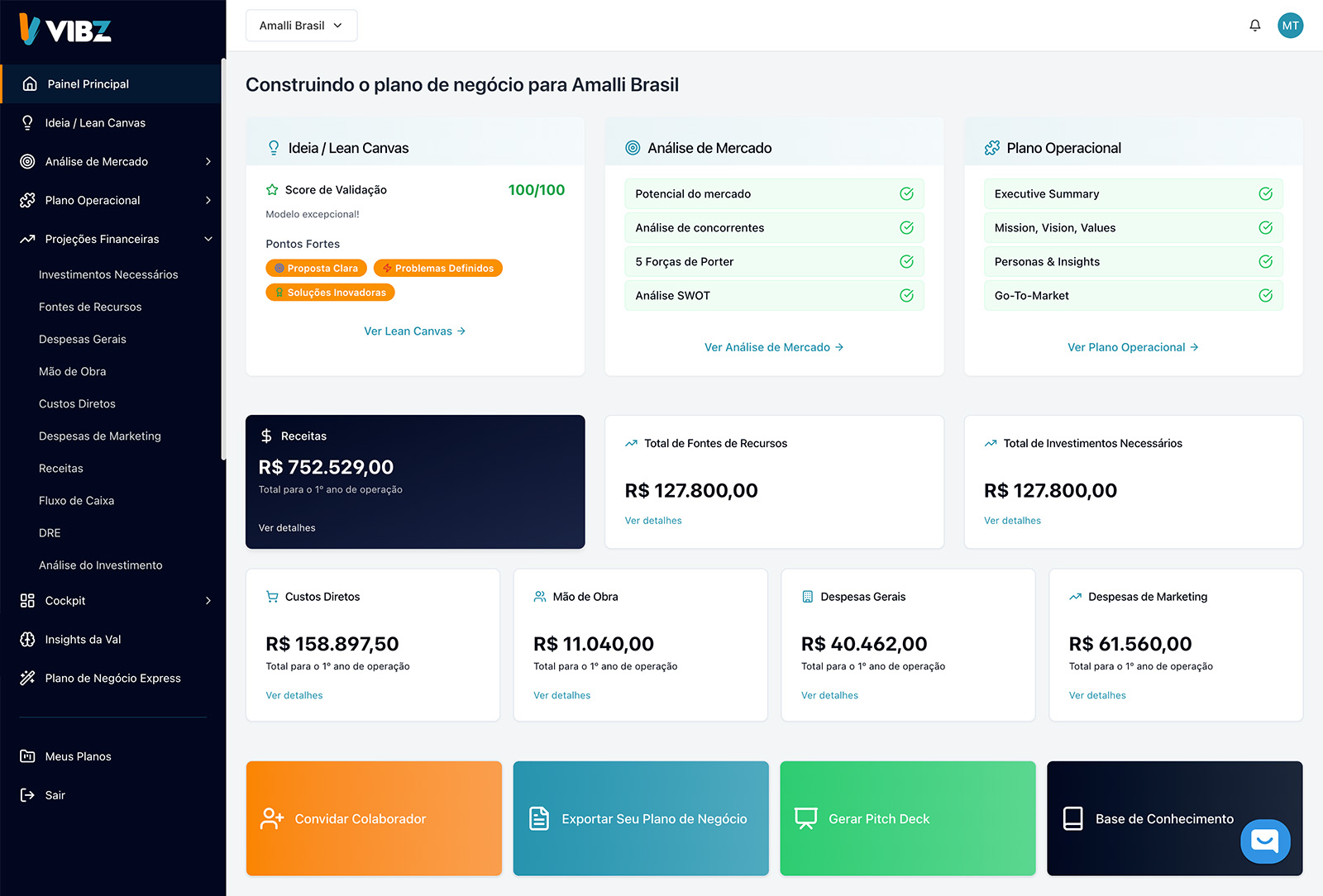Click the folder icon beside Meus Planos
The height and width of the screenshot is (896, 1323).
27,756
